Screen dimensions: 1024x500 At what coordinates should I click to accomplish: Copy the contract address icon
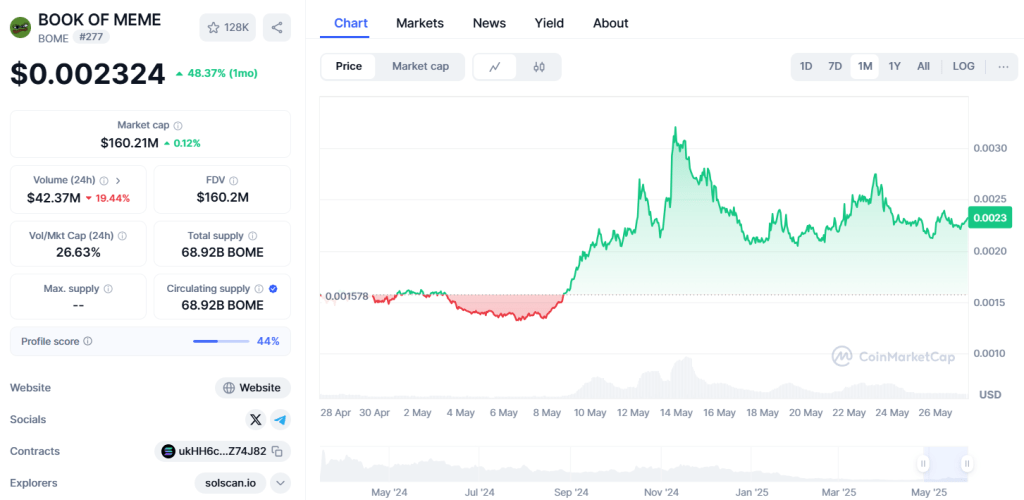pos(276,452)
